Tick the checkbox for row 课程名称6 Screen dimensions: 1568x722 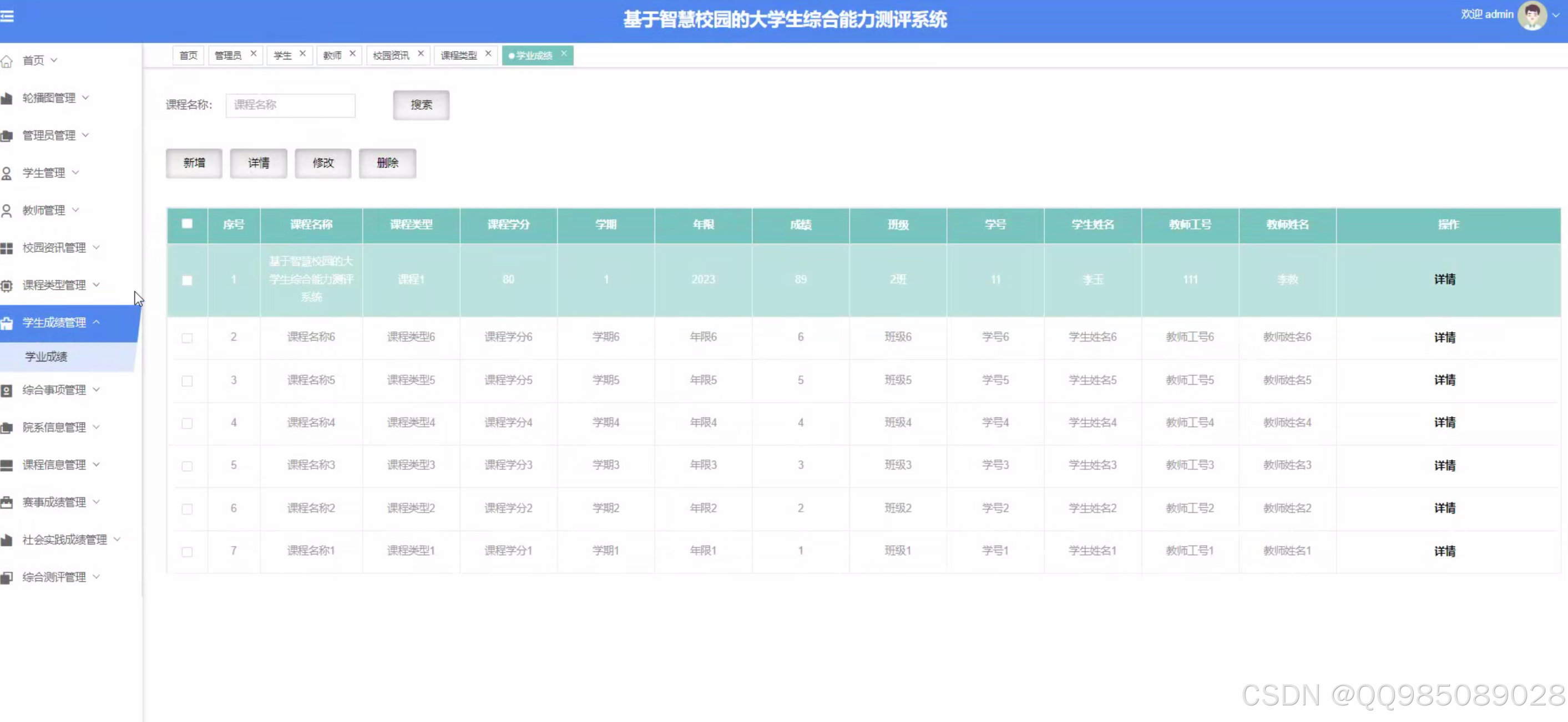188,338
